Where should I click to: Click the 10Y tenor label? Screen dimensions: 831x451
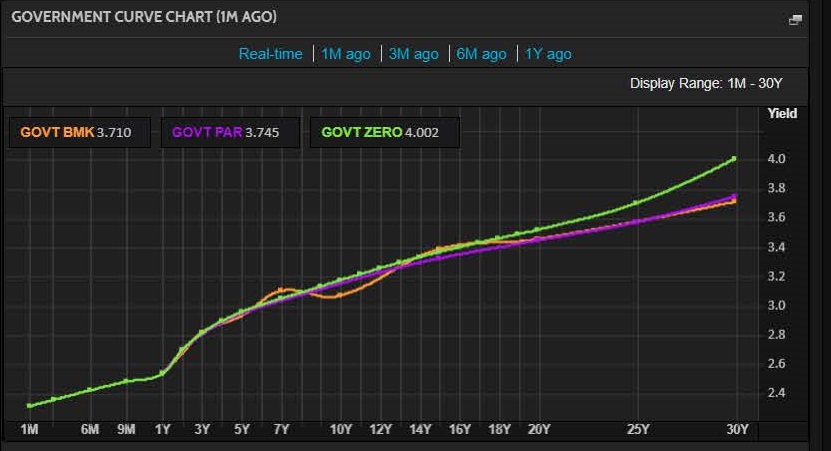341,429
